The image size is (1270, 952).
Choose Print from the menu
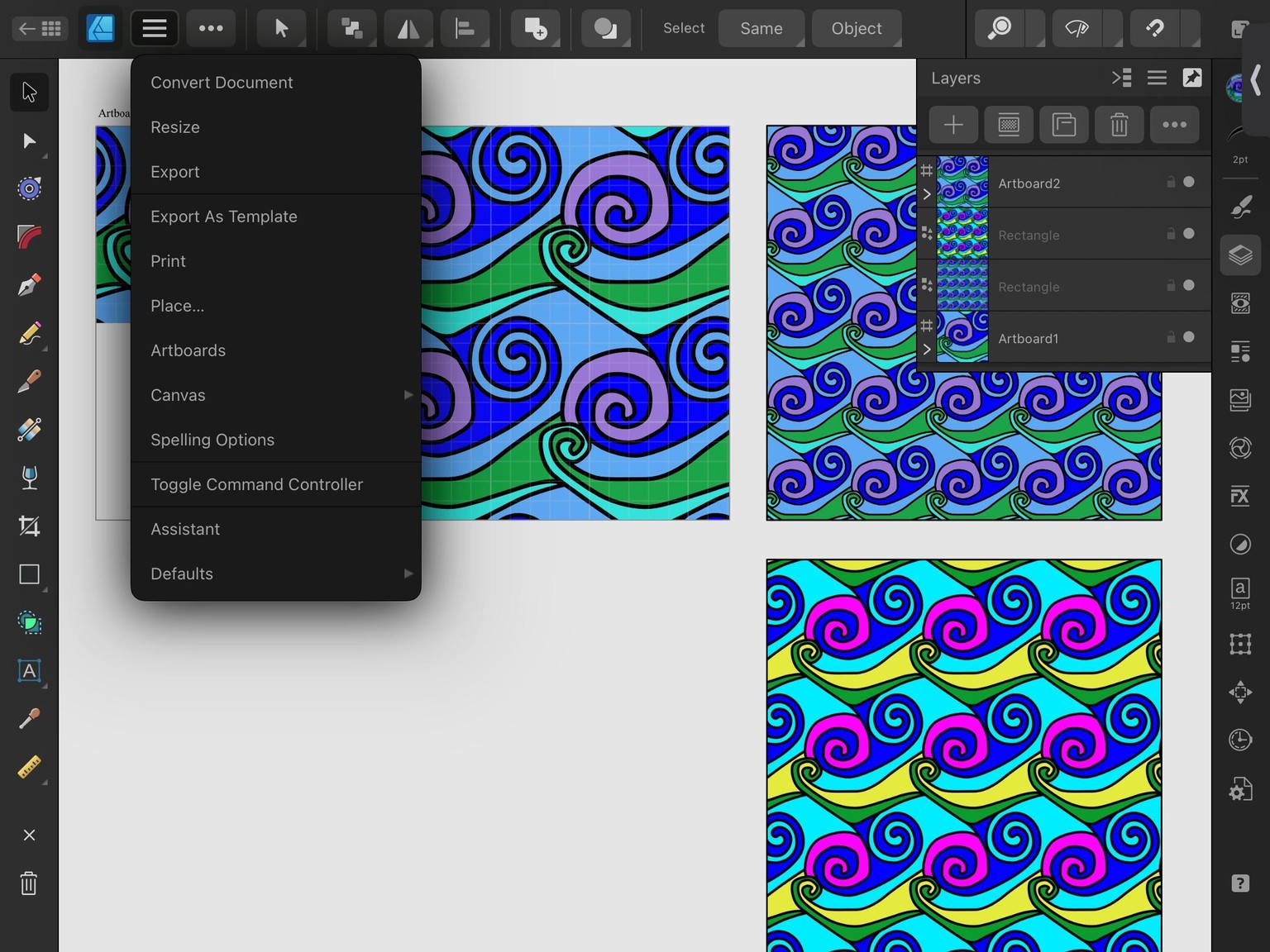[276, 261]
